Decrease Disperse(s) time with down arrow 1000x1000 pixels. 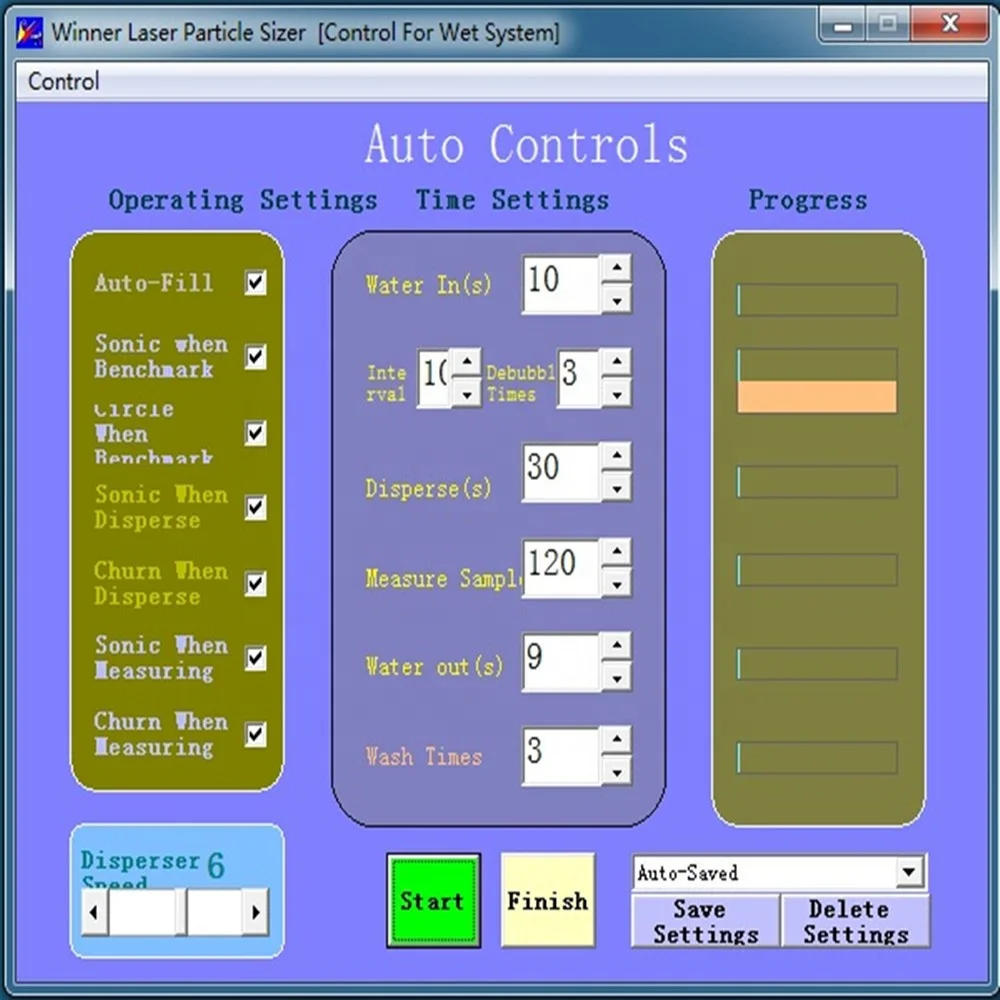point(616,487)
